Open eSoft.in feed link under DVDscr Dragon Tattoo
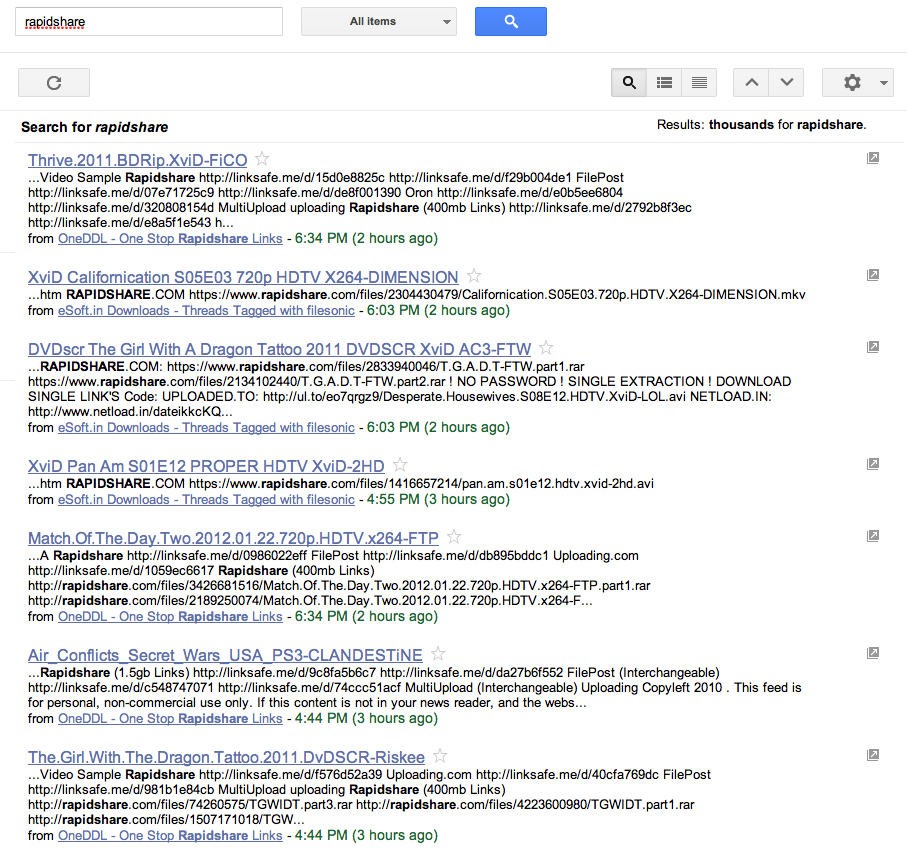Image resolution: width=907 pixels, height=852 pixels. tap(206, 427)
